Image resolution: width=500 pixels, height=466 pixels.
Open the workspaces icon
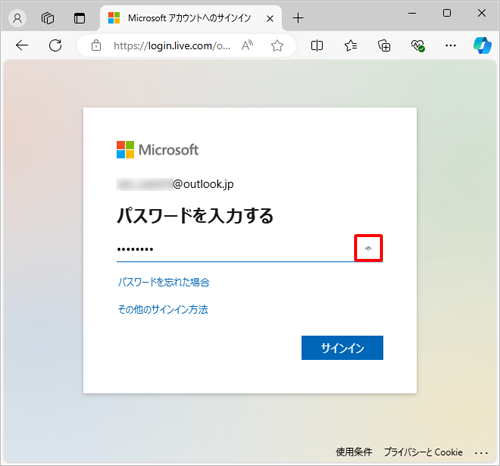(x=48, y=18)
